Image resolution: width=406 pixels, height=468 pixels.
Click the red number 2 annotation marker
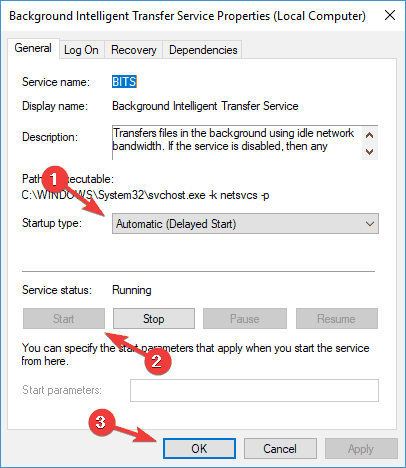(157, 361)
